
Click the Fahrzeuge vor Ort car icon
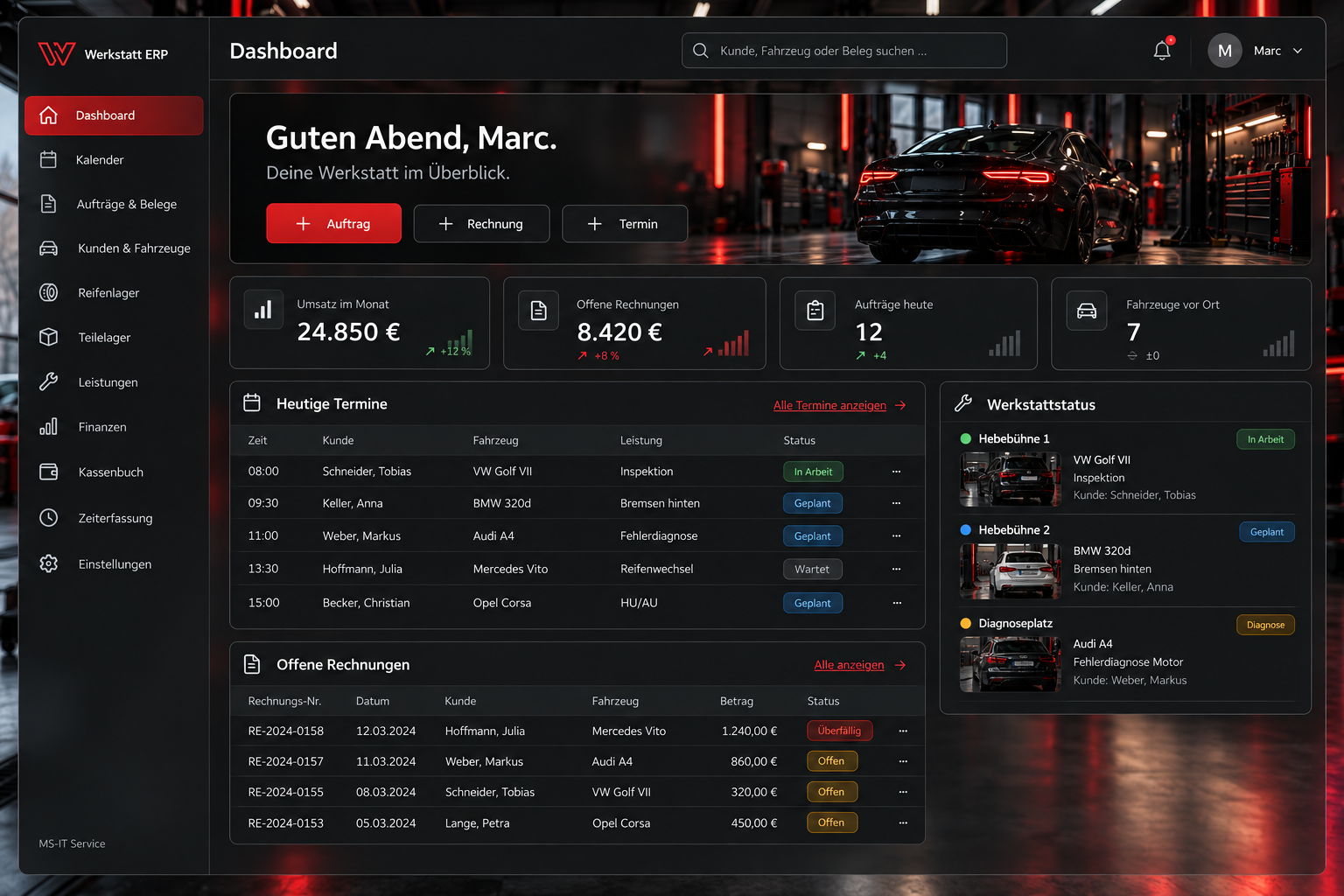pyautogui.click(x=1087, y=311)
